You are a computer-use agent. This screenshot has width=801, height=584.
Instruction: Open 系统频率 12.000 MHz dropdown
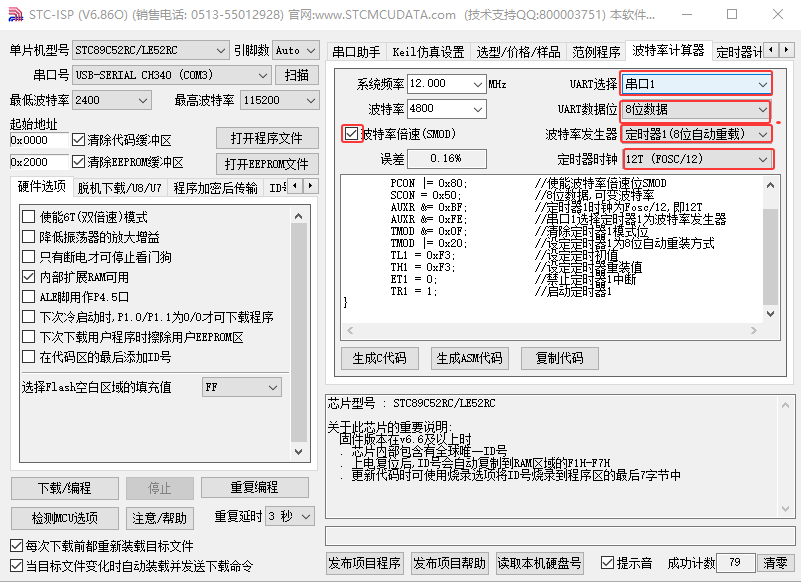coord(446,84)
